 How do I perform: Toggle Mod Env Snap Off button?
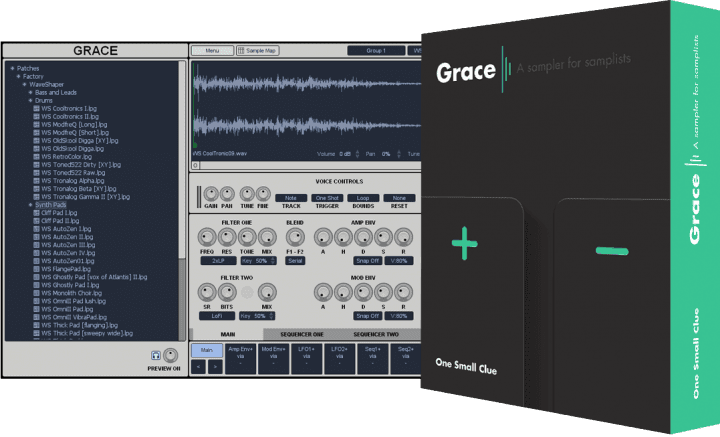(x=367, y=316)
